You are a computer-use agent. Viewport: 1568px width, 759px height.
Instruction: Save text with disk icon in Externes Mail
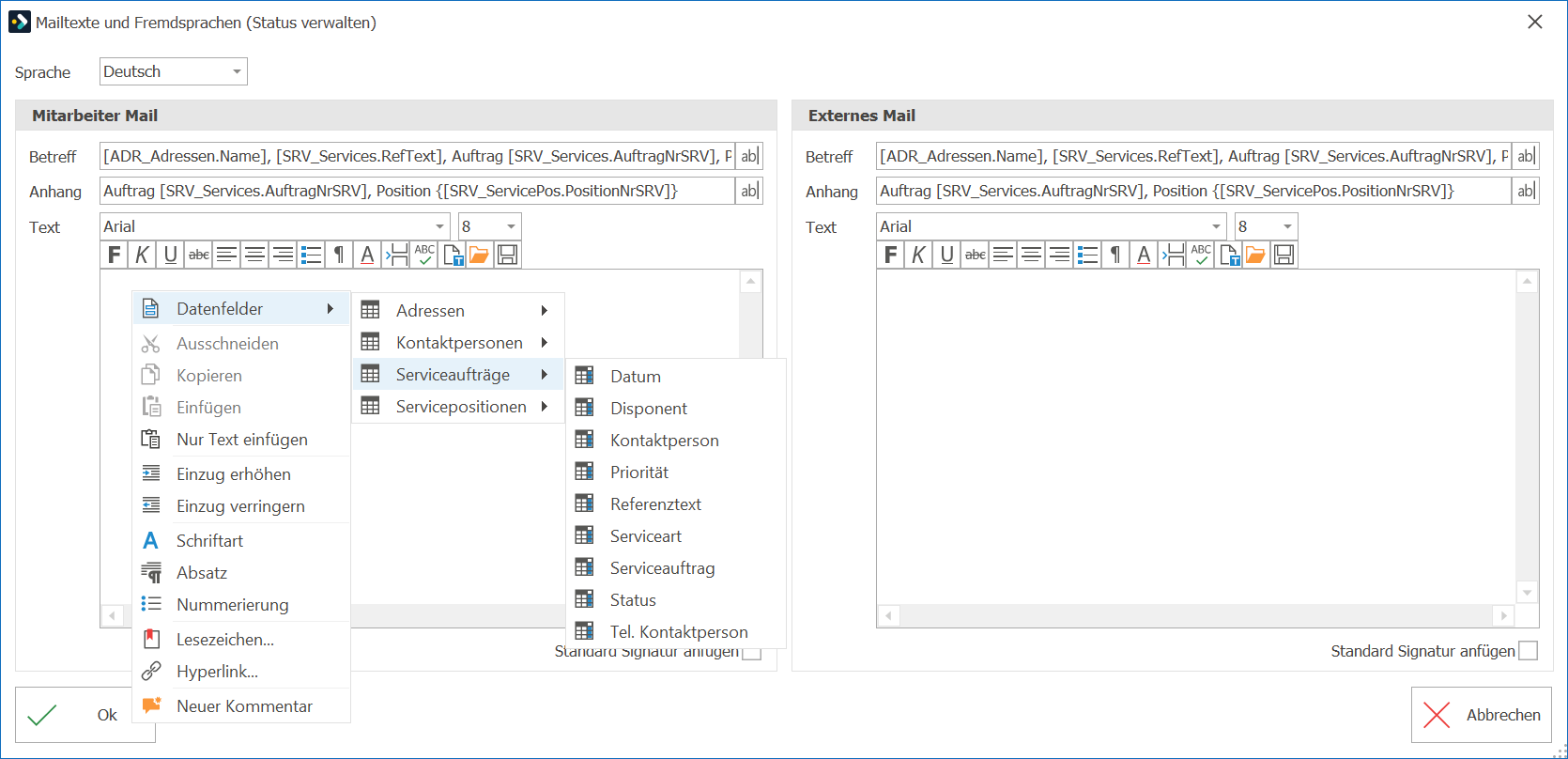click(1284, 255)
